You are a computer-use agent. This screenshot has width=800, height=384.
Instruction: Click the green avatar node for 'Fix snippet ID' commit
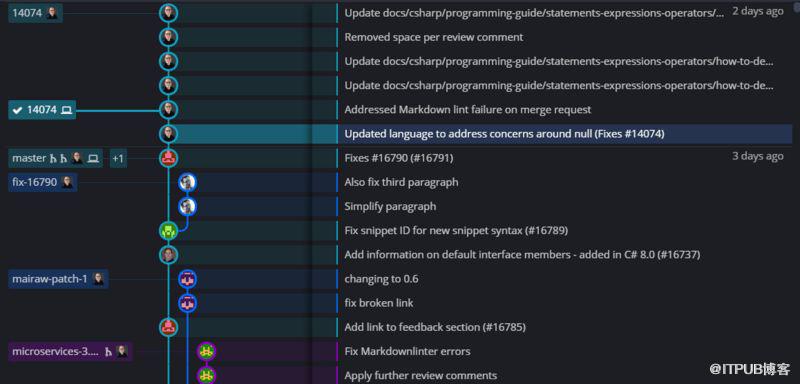click(168, 231)
